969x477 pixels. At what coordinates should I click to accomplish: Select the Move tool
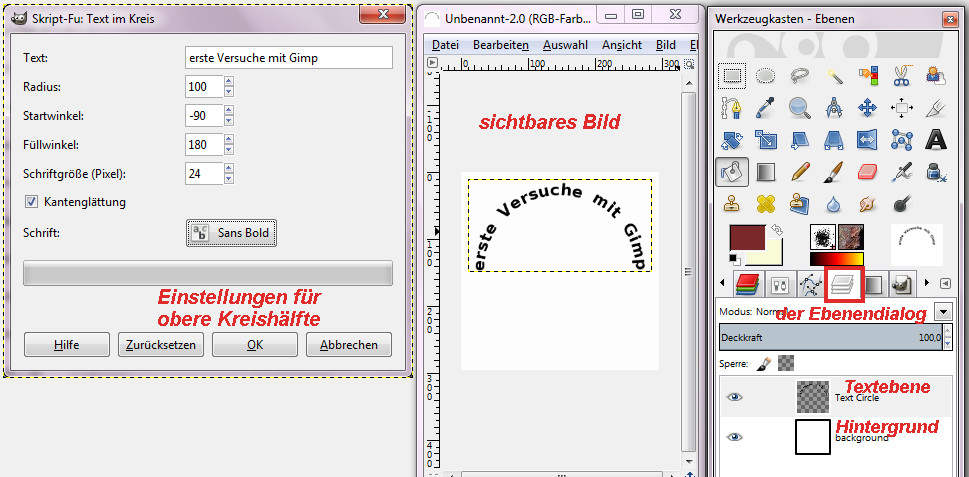tap(868, 108)
